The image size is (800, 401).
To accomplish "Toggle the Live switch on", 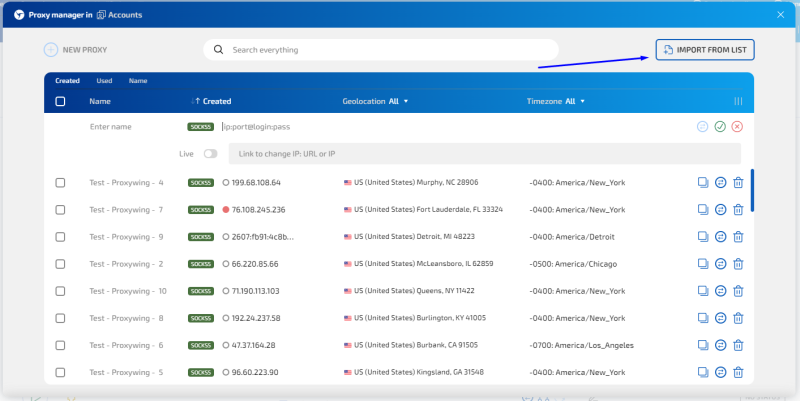I will pyautogui.click(x=210, y=154).
